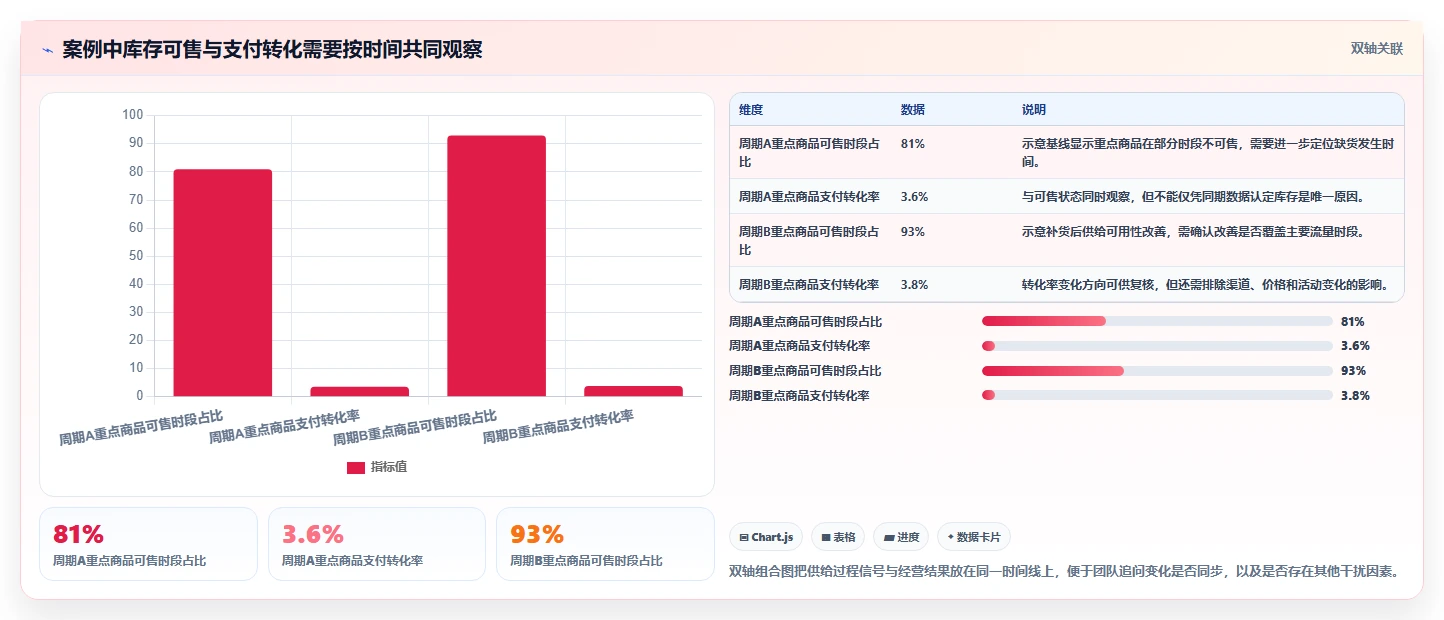Click x-axis label 周期B重点商品支付转化率 under chart
The image size is (1444, 620).
pos(558,427)
